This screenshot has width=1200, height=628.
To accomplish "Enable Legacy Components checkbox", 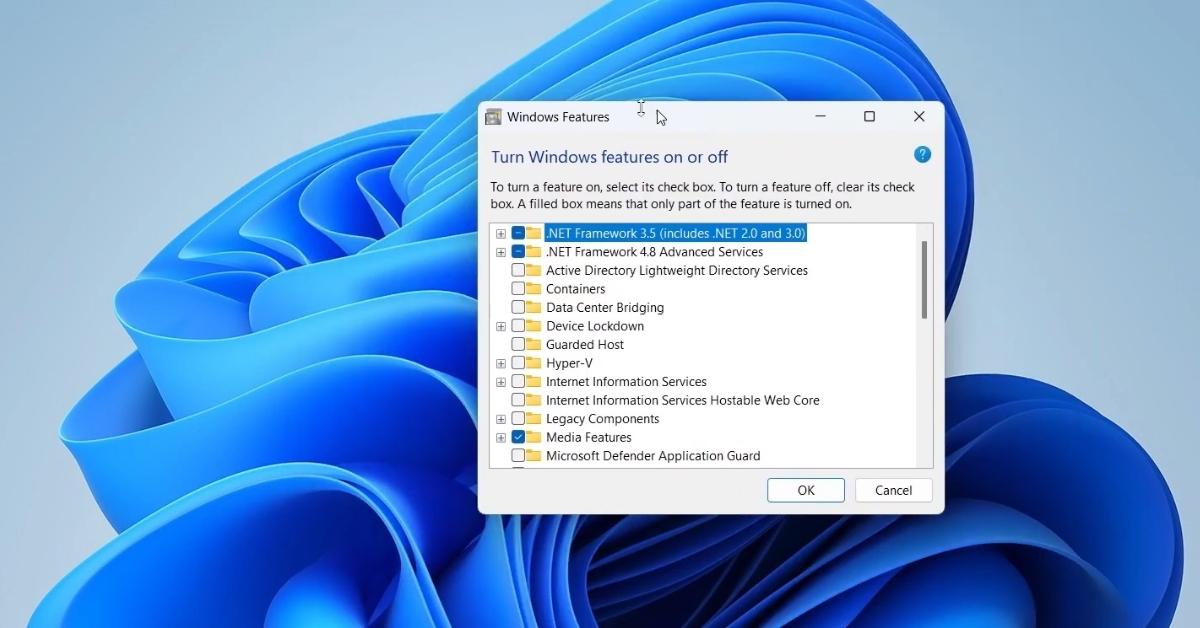I will click(x=518, y=418).
